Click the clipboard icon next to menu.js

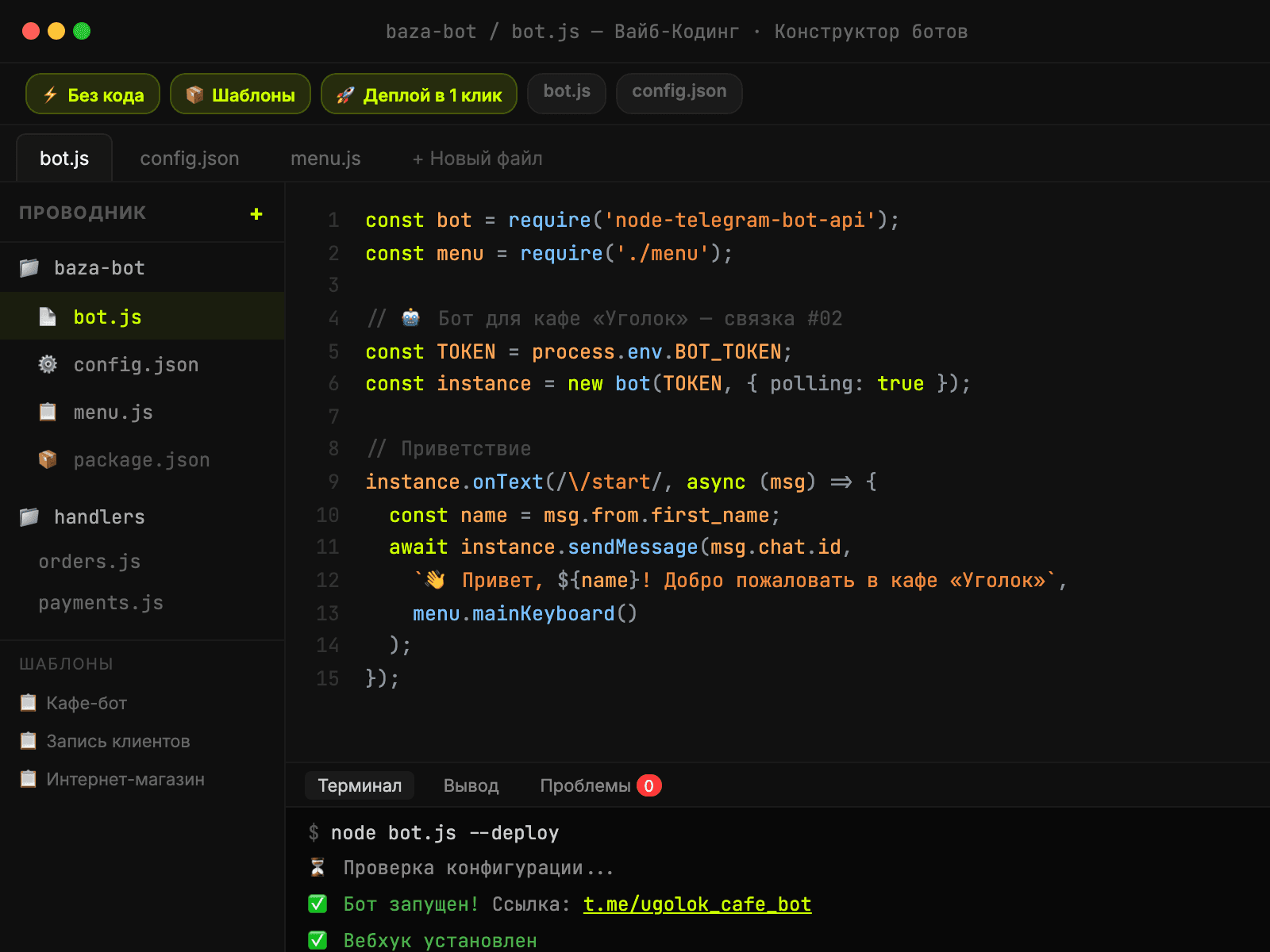coord(48,412)
